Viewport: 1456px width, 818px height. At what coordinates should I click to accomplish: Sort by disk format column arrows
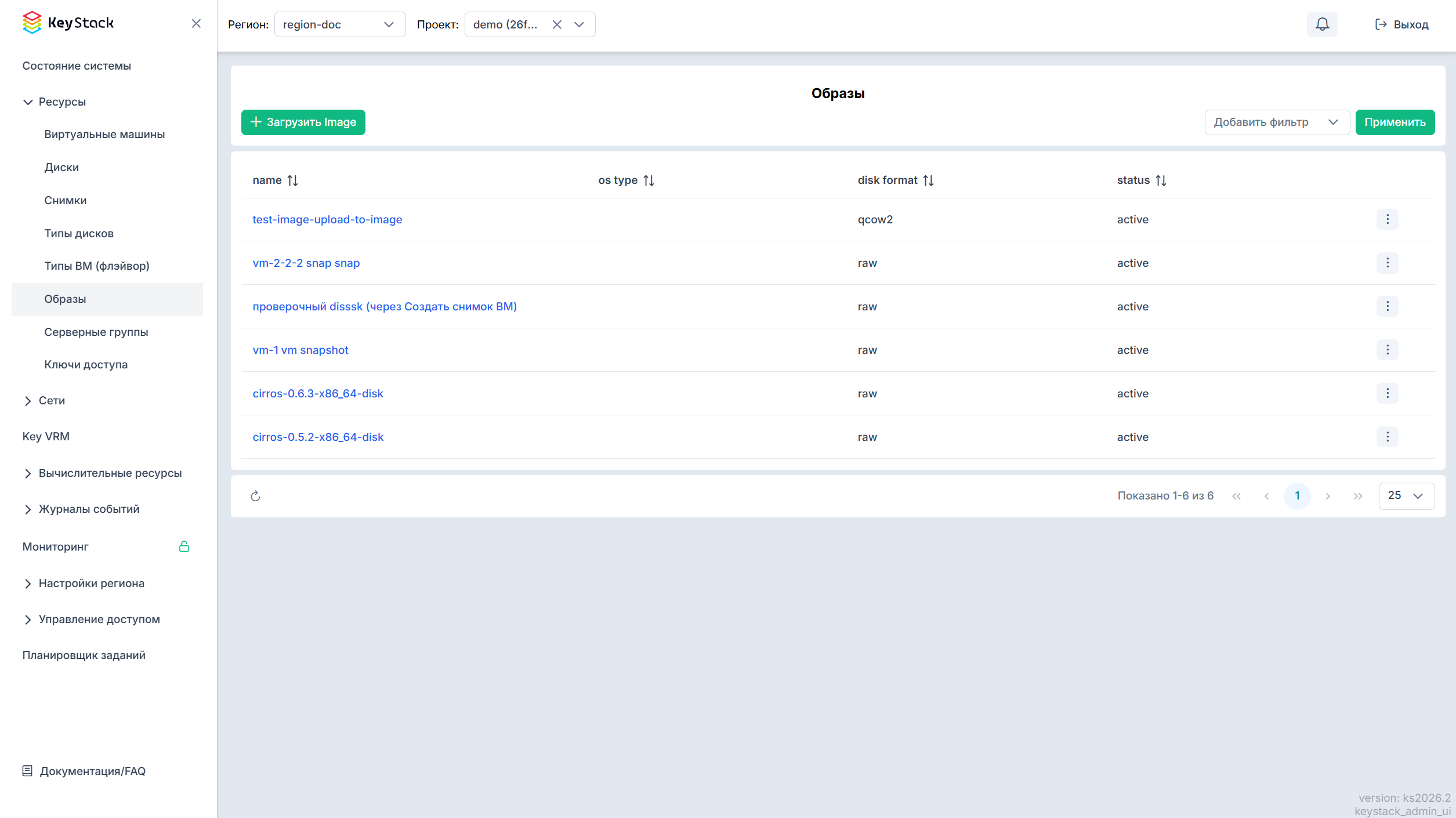(x=928, y=180)
